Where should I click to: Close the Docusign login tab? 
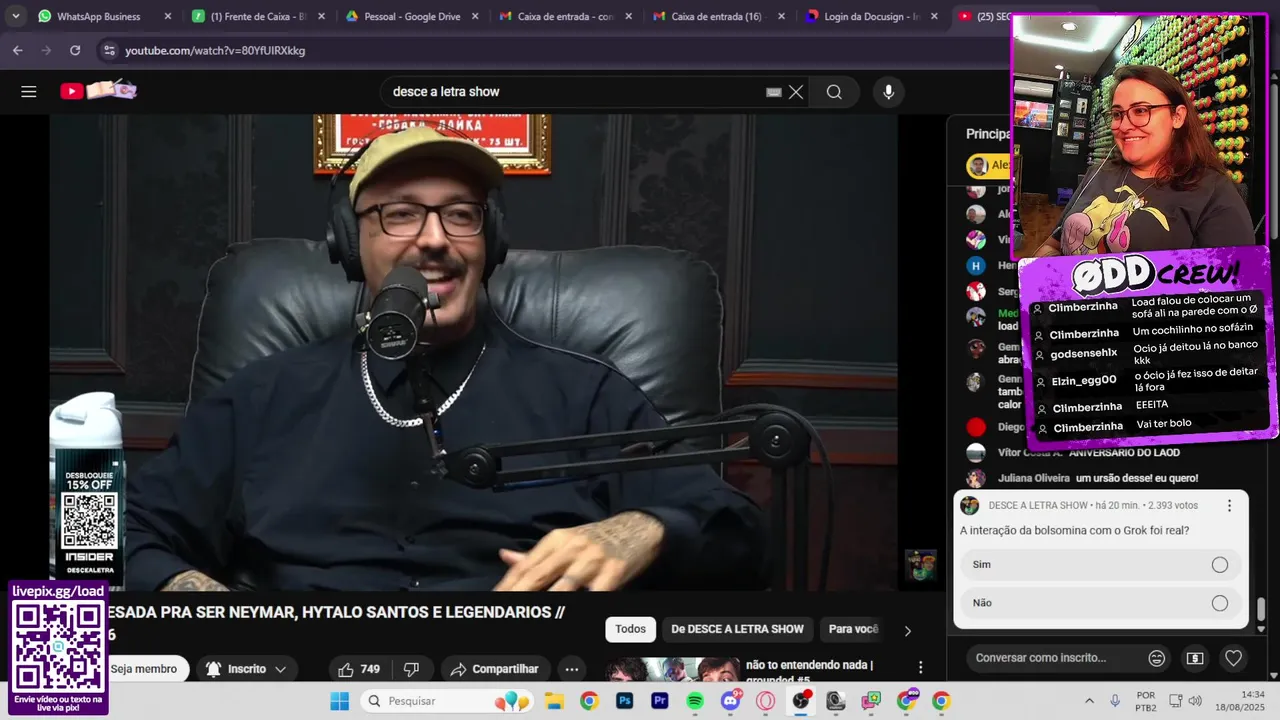click(x=934, y=16)
